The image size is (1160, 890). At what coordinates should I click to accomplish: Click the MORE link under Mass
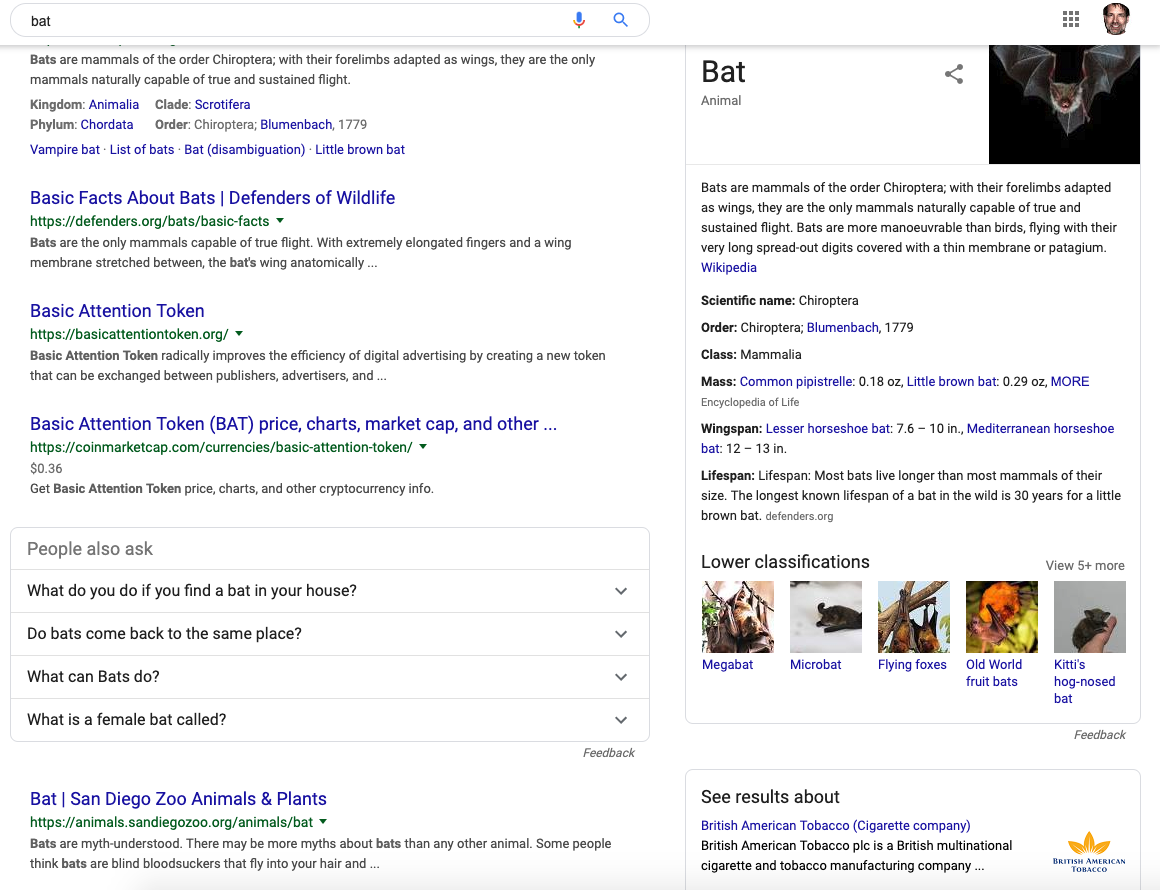1070,382
